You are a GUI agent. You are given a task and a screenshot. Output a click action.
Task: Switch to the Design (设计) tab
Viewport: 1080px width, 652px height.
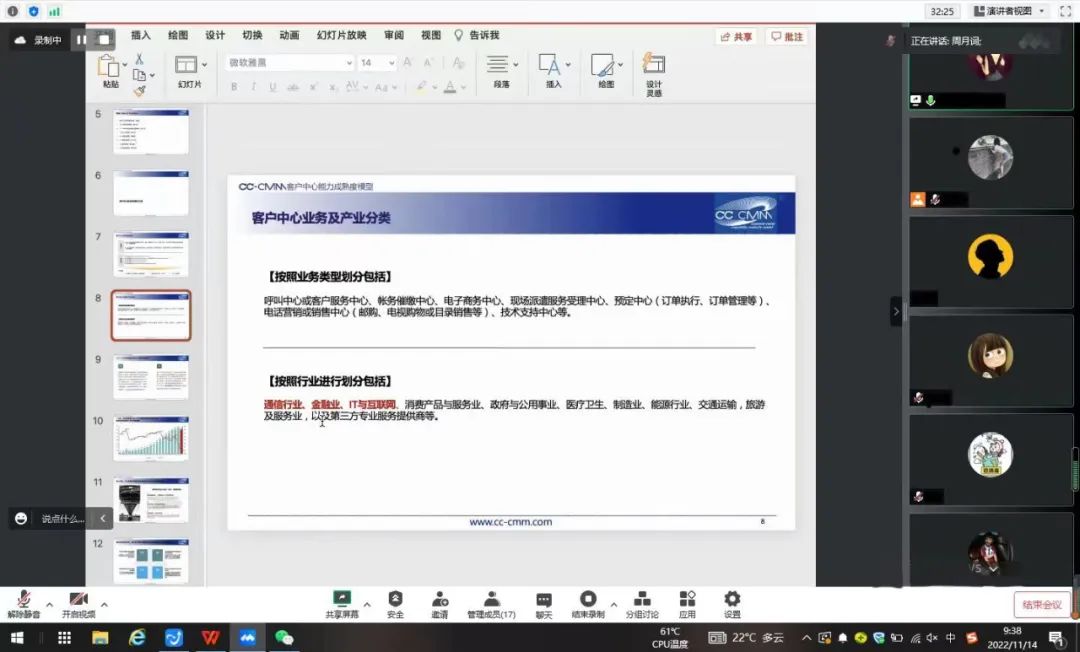(215, 35)
